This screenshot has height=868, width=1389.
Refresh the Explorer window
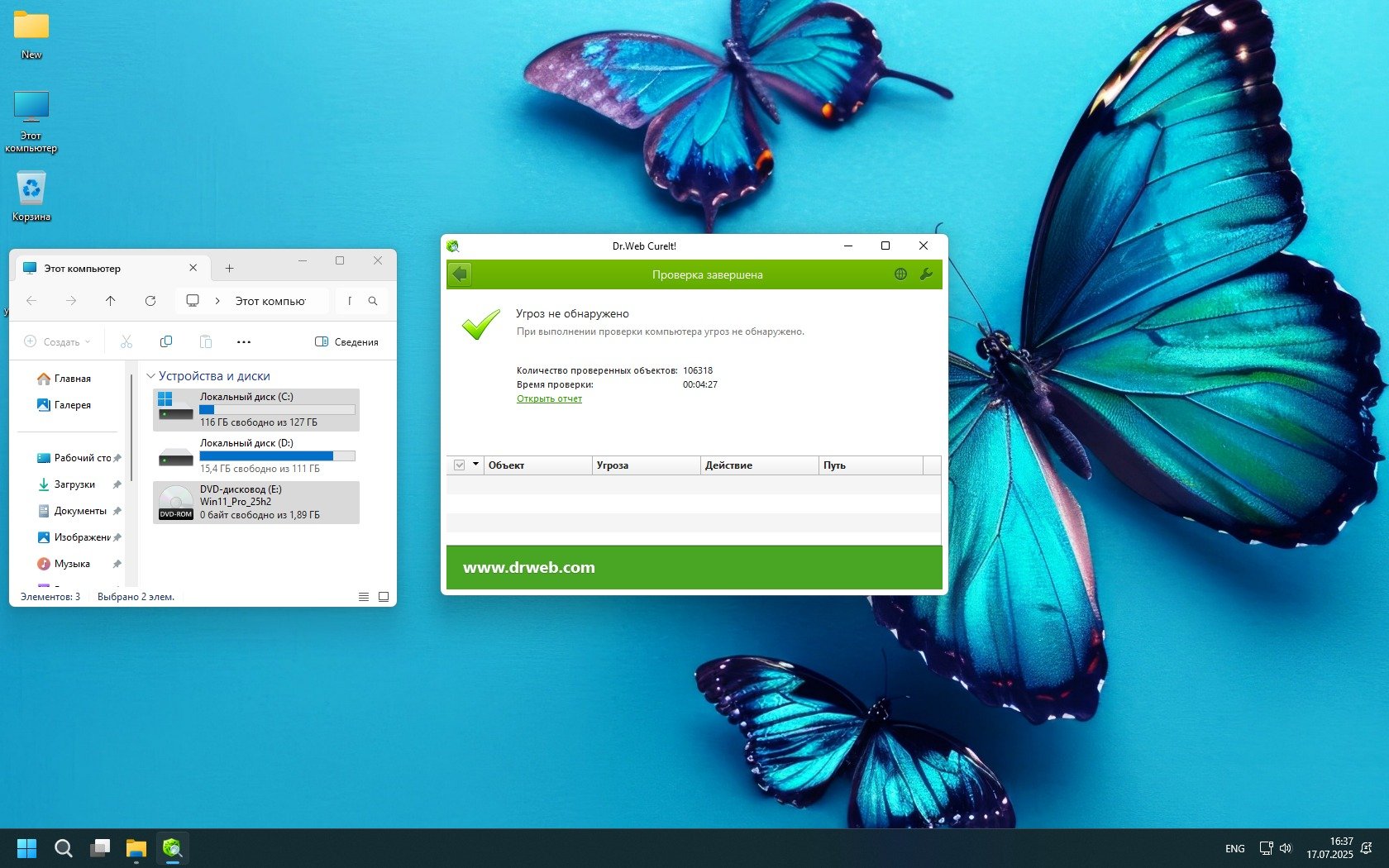150,301
